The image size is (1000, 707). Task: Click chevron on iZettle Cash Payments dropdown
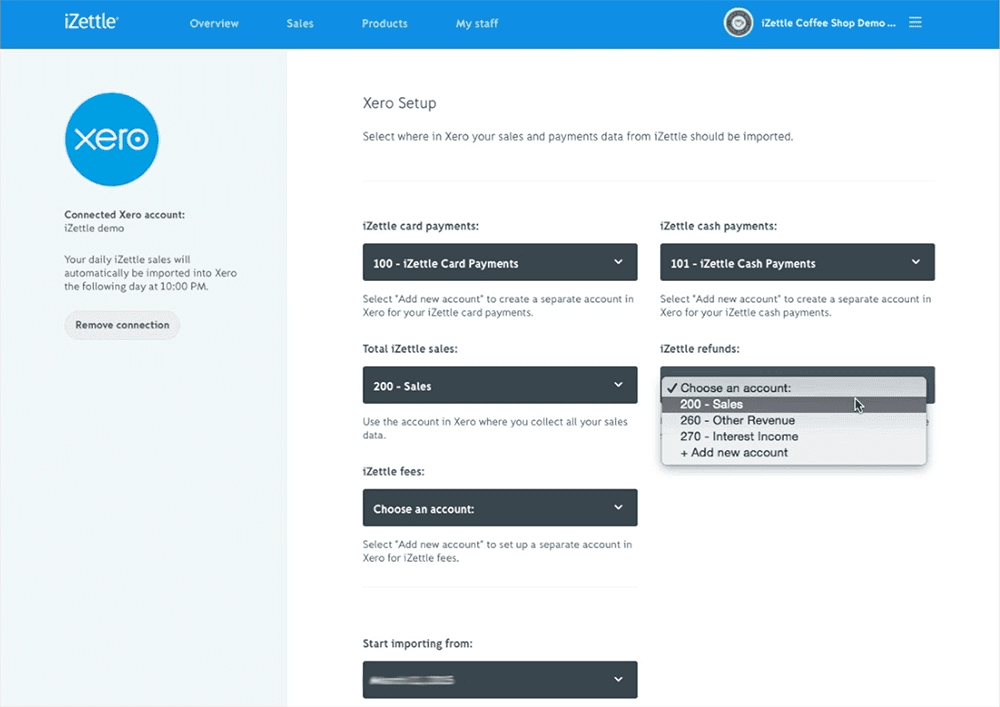coord(916,262)
